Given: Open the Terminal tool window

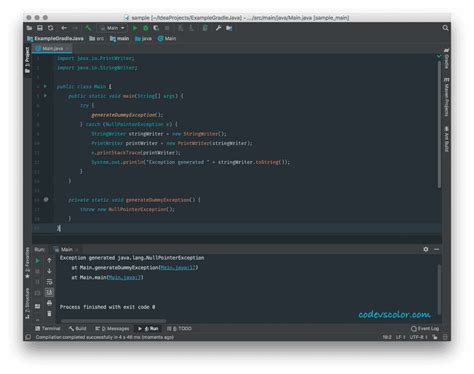Looking at the screenshot, I should click(48, 329).
